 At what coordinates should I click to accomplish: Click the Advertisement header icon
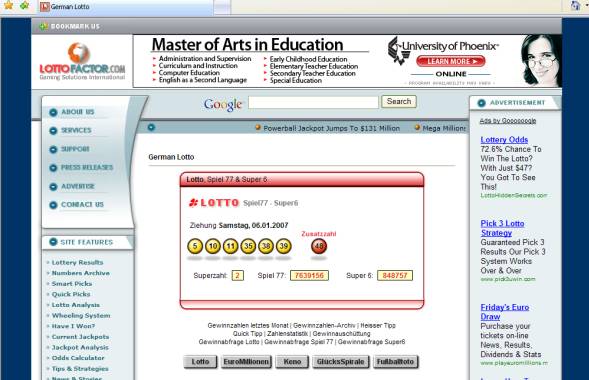pos(481,103)
